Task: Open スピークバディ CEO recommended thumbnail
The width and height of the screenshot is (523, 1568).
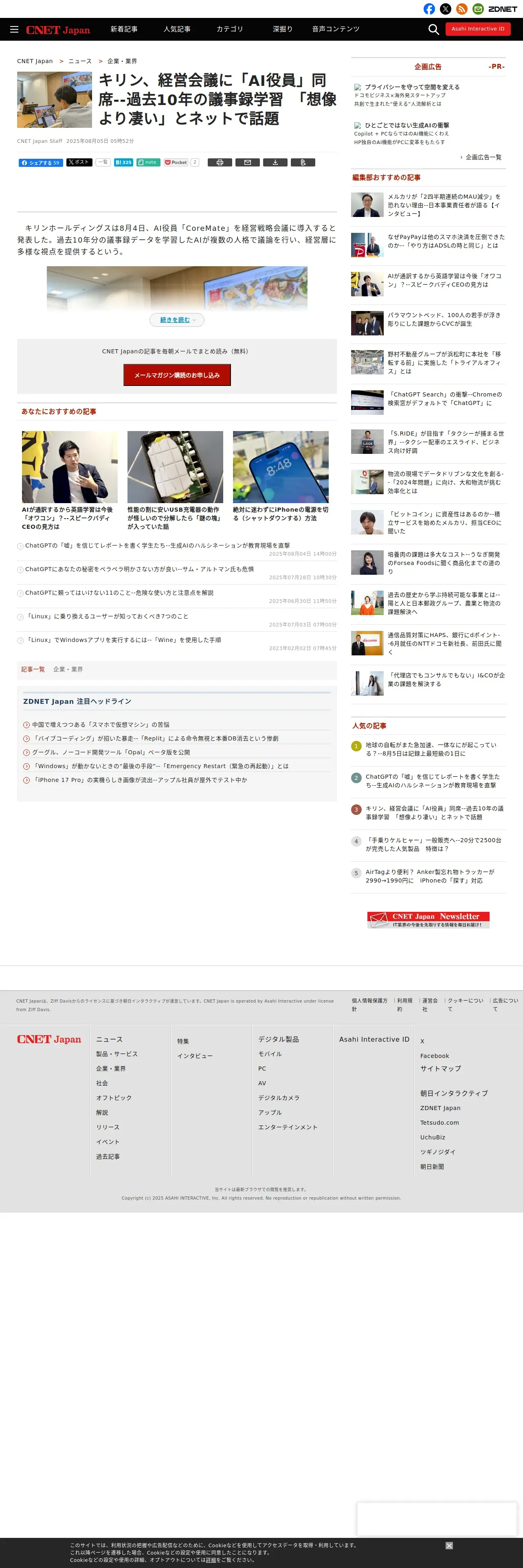Action: [69, 467]
